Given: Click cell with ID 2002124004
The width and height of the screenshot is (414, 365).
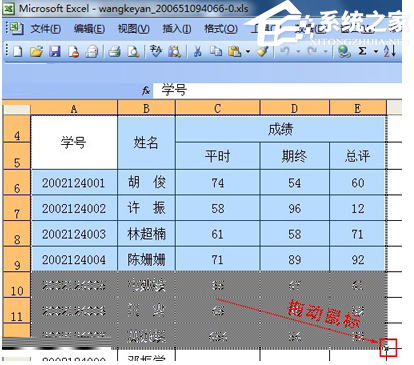Looking at the screenshot, I should click(74, 260).
